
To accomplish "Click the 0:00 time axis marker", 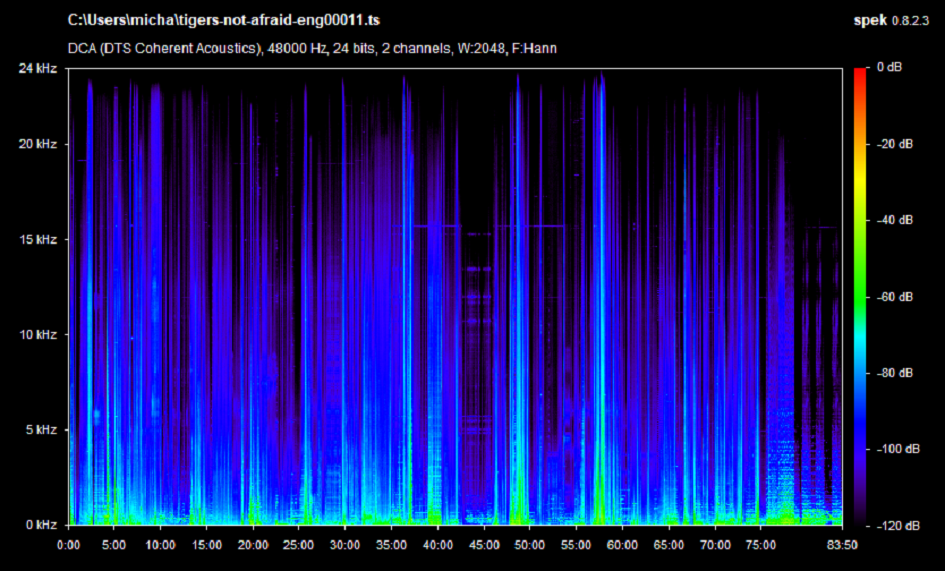I will [69, 545].
